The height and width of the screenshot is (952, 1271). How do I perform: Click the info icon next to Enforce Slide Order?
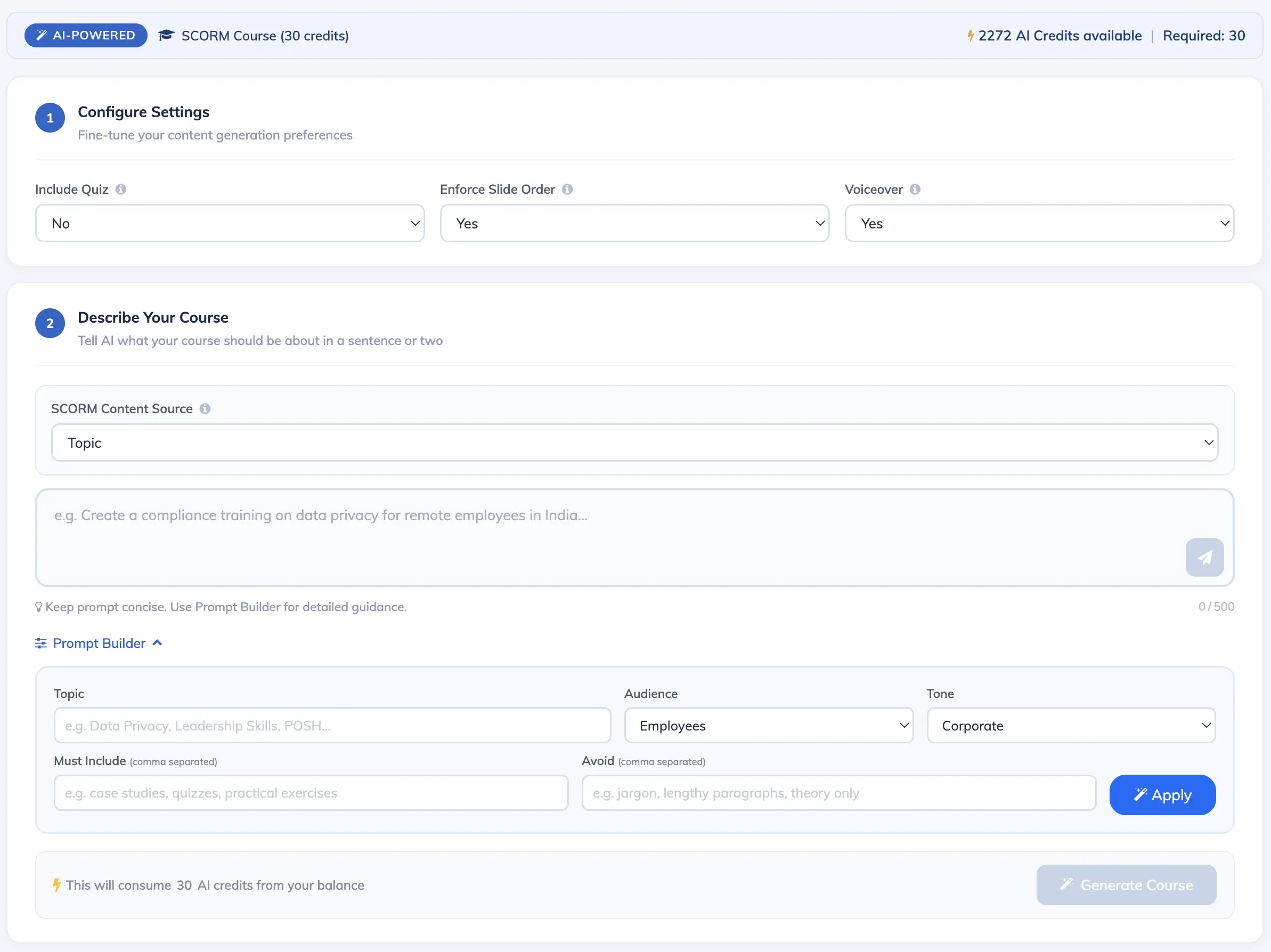(x=567, y=190)
